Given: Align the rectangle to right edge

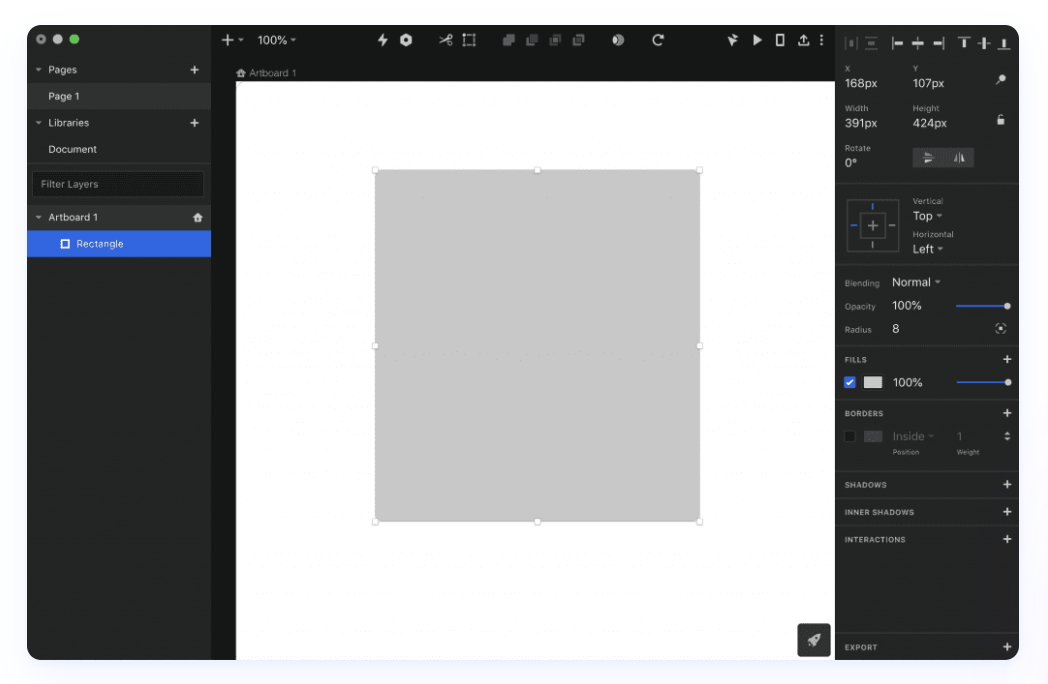Looking at the screenshot, I should (x=939, y=43).
